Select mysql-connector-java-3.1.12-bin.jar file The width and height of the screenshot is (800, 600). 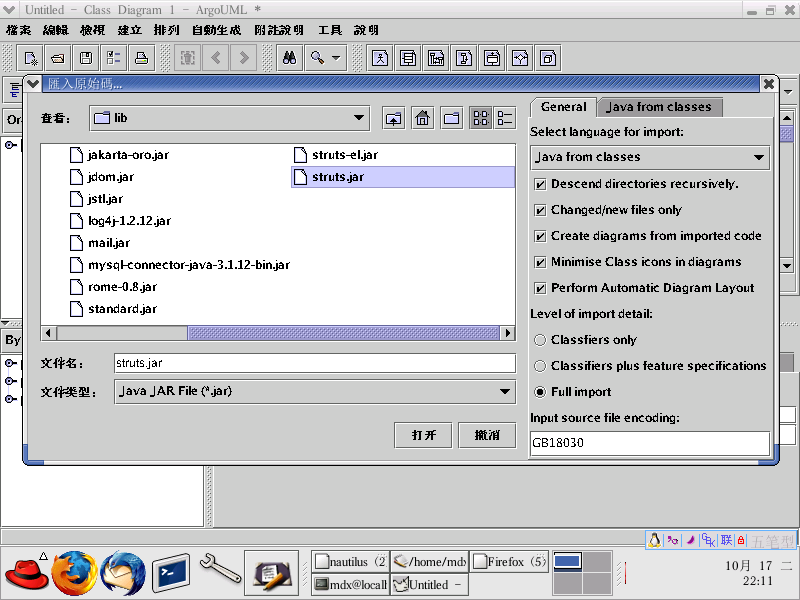click(180, 265)
